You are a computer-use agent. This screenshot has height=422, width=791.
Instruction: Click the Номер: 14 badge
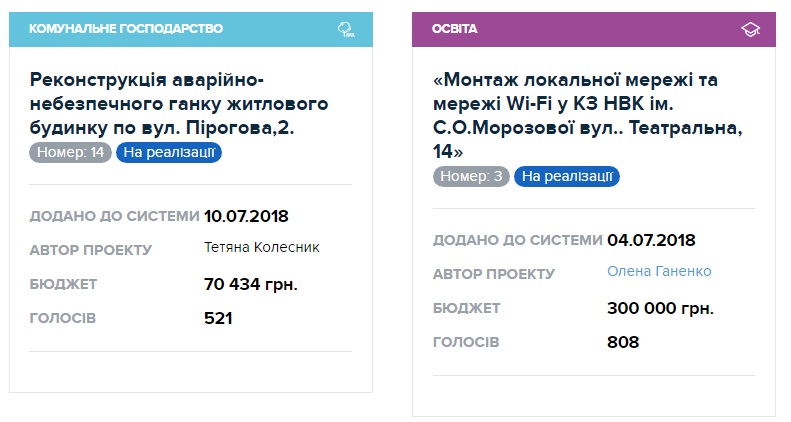pyautogui.click(x=71, y=152)
